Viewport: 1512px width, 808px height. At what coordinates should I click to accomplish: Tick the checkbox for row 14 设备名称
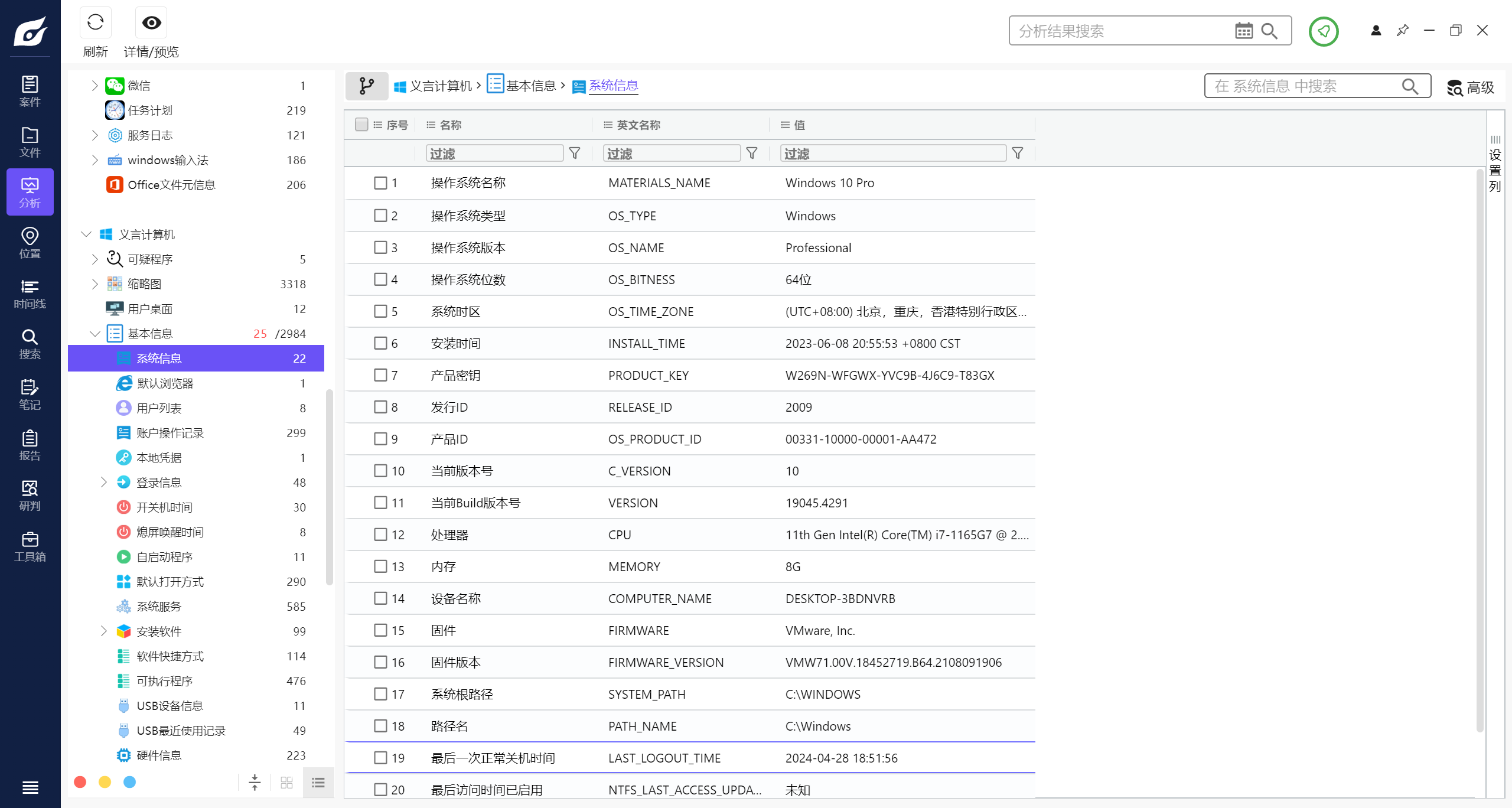point(380,598)
